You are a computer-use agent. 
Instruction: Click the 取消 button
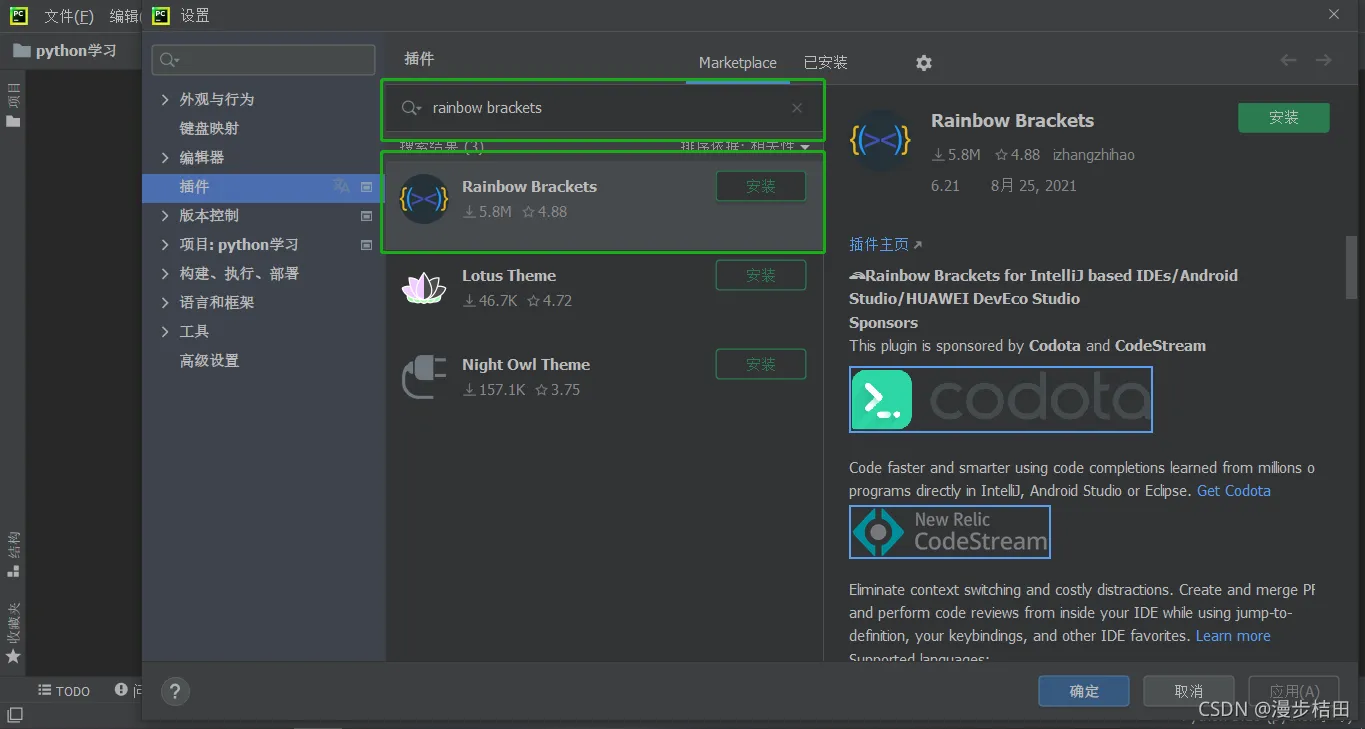point(1189,691)
